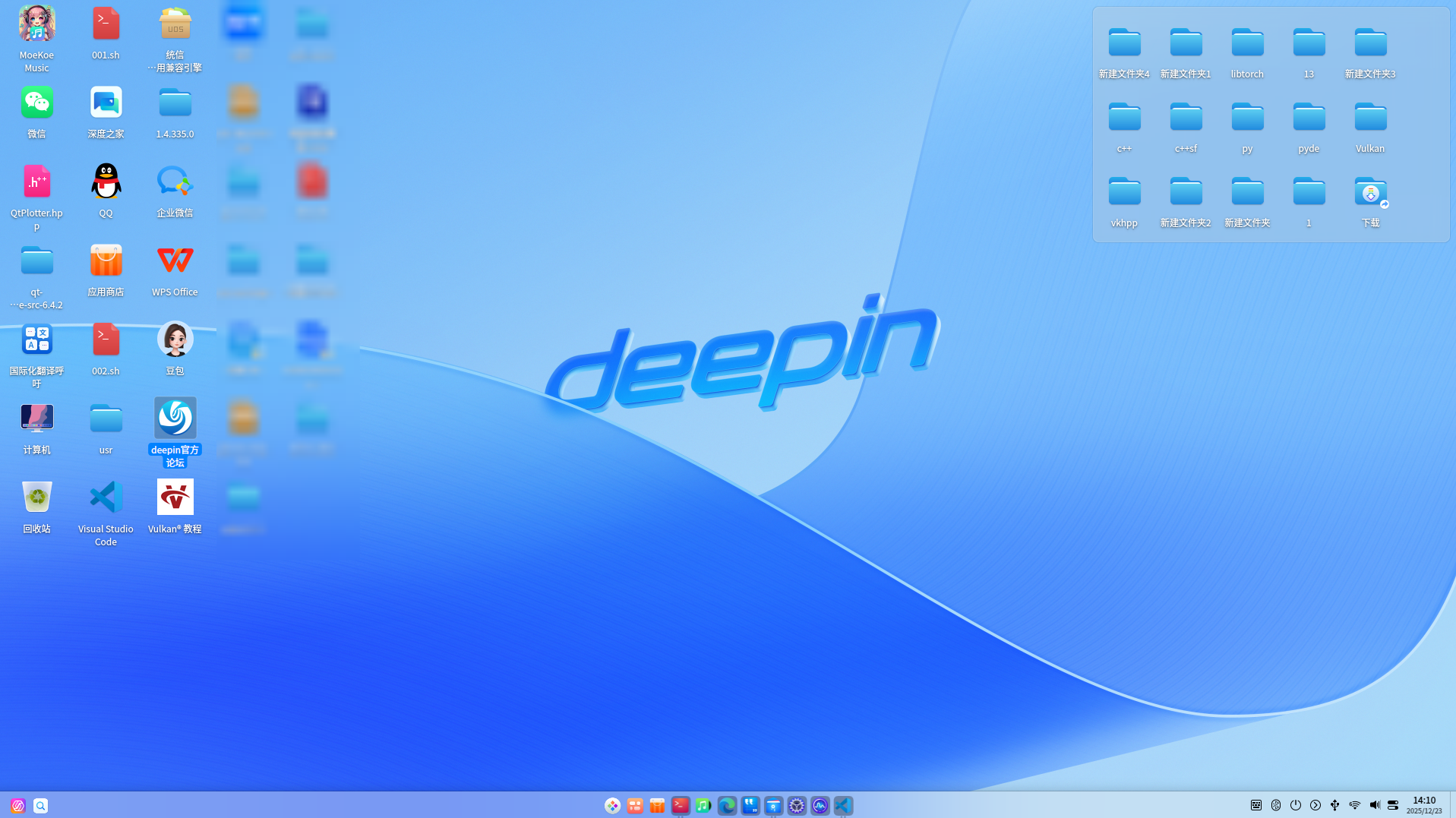Click the volume speaker tray icon
1456x818 pixels.
[x=1374, y=805]
